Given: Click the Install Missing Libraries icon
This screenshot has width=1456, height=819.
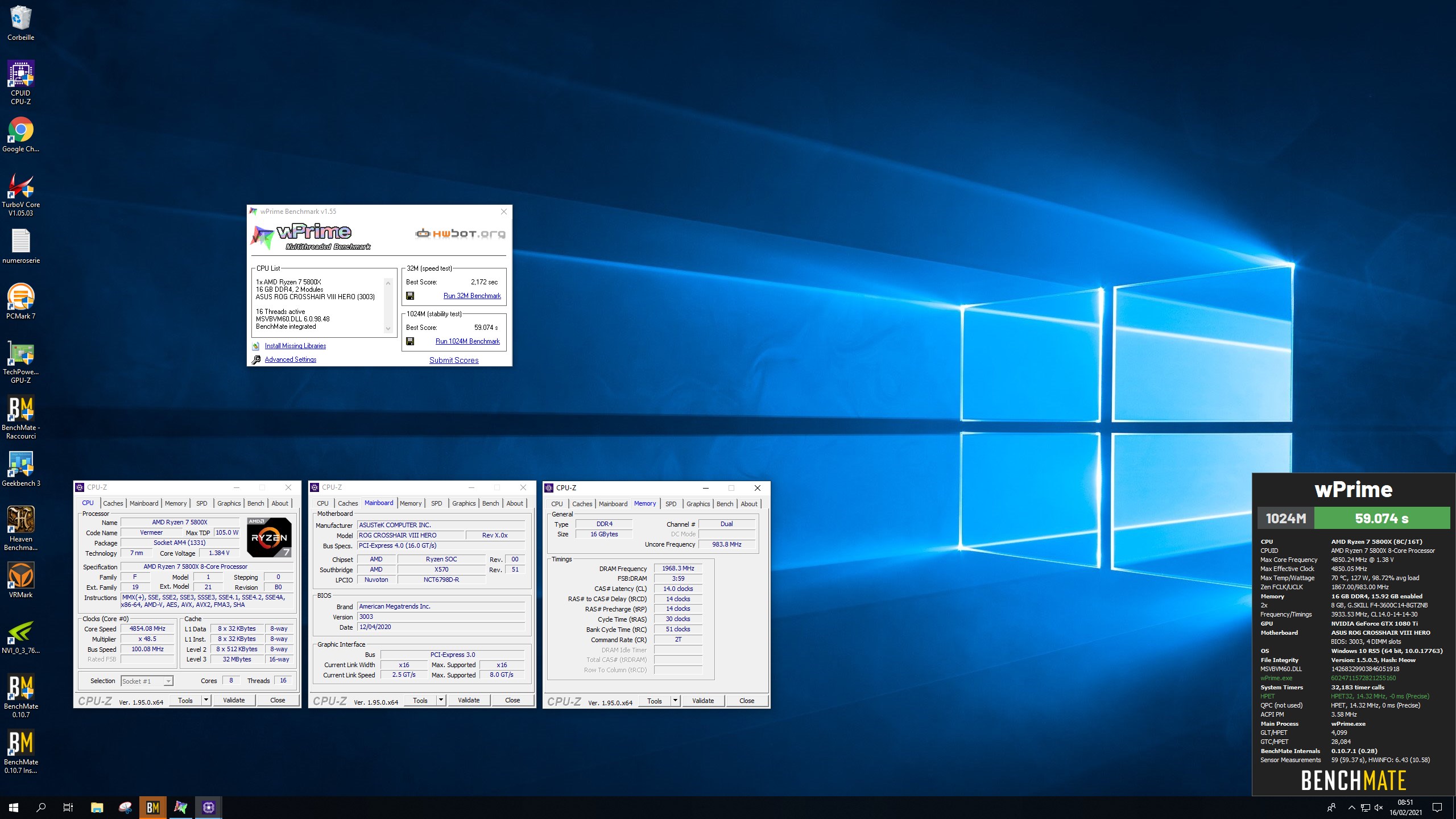Looking at the screenshot, I should click(x=256, y=346).
